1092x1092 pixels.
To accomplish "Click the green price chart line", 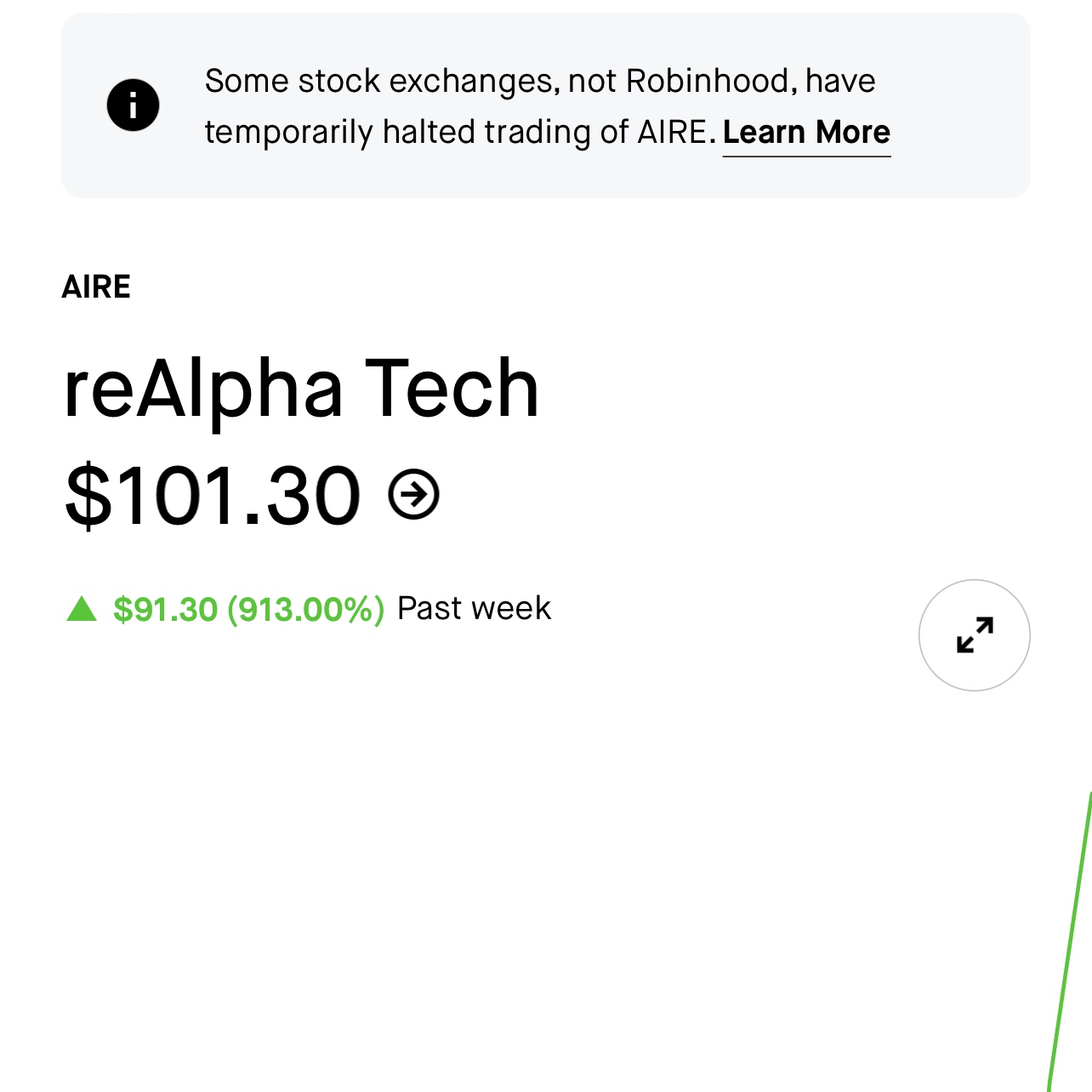I will [1070, 942].
